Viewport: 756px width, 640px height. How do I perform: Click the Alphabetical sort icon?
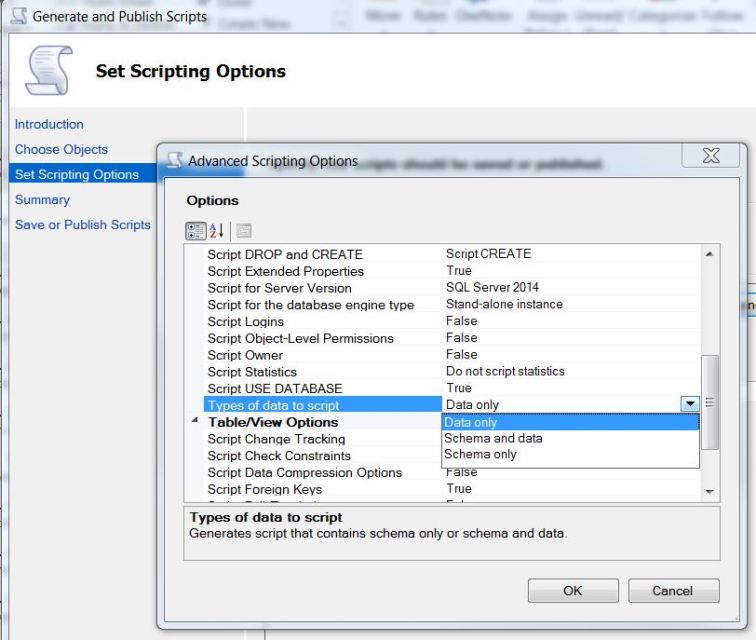[x=216, y=231]
